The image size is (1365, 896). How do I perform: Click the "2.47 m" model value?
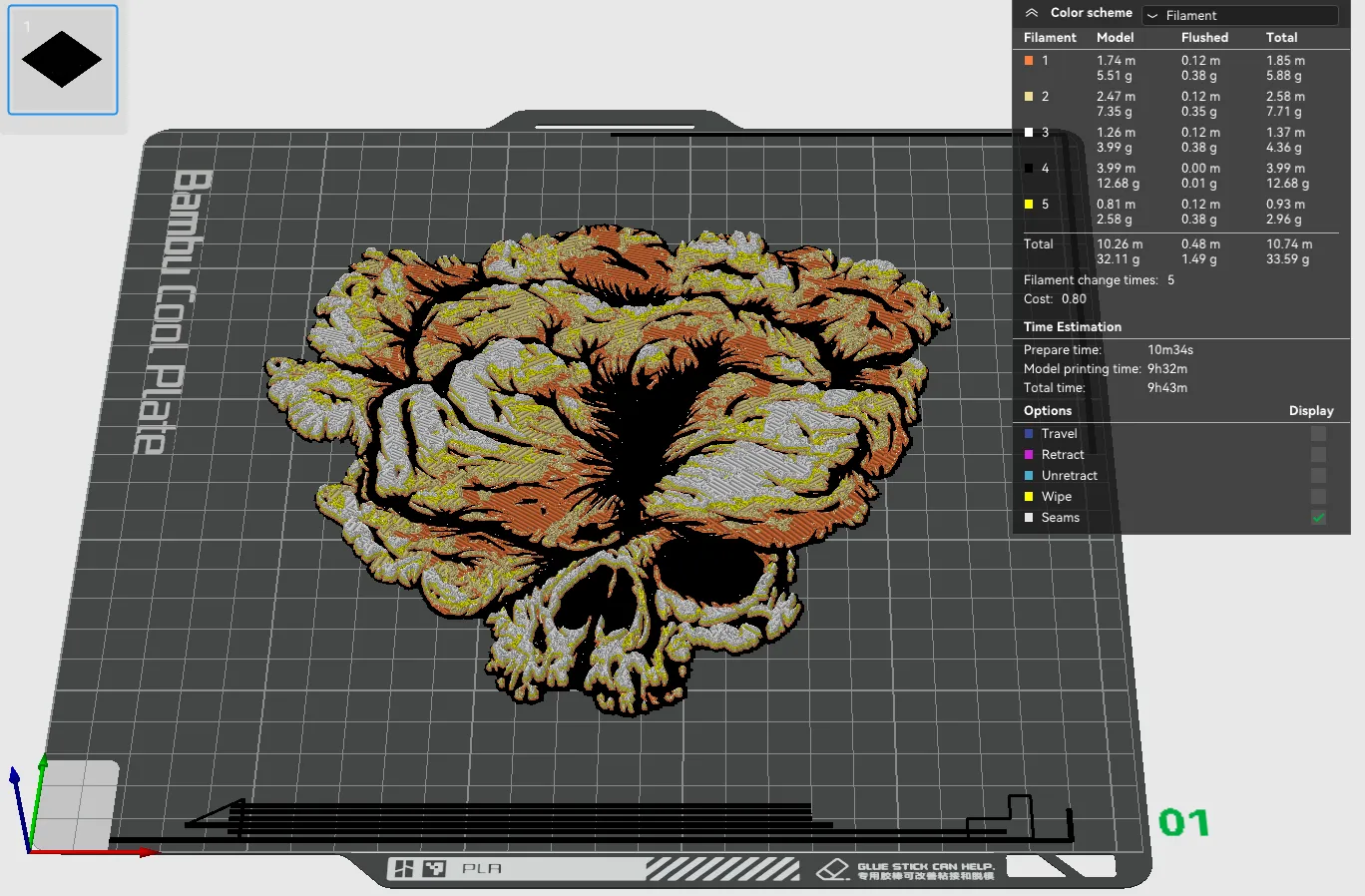pyautogui.click(x=1116, y=97)
